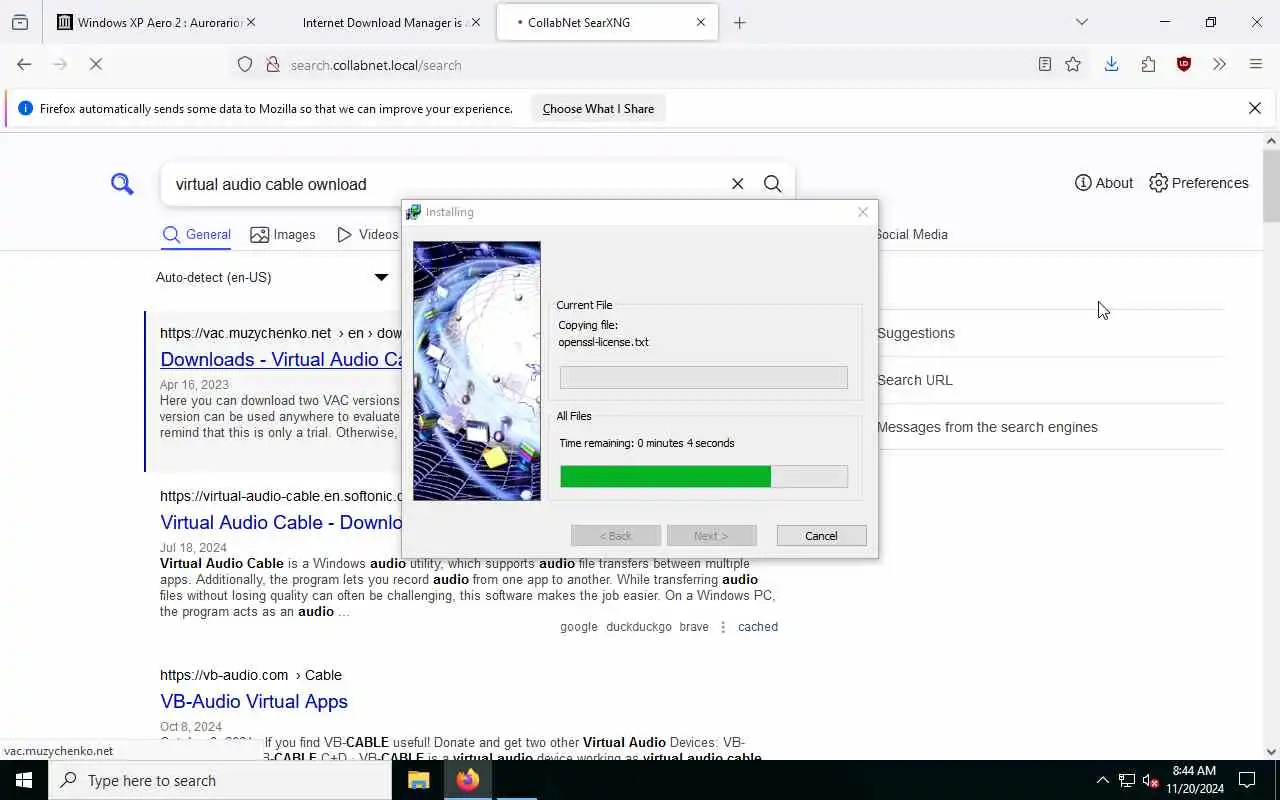
Task: Click the Choose What I Share button
Action: [x=598, y=108]
